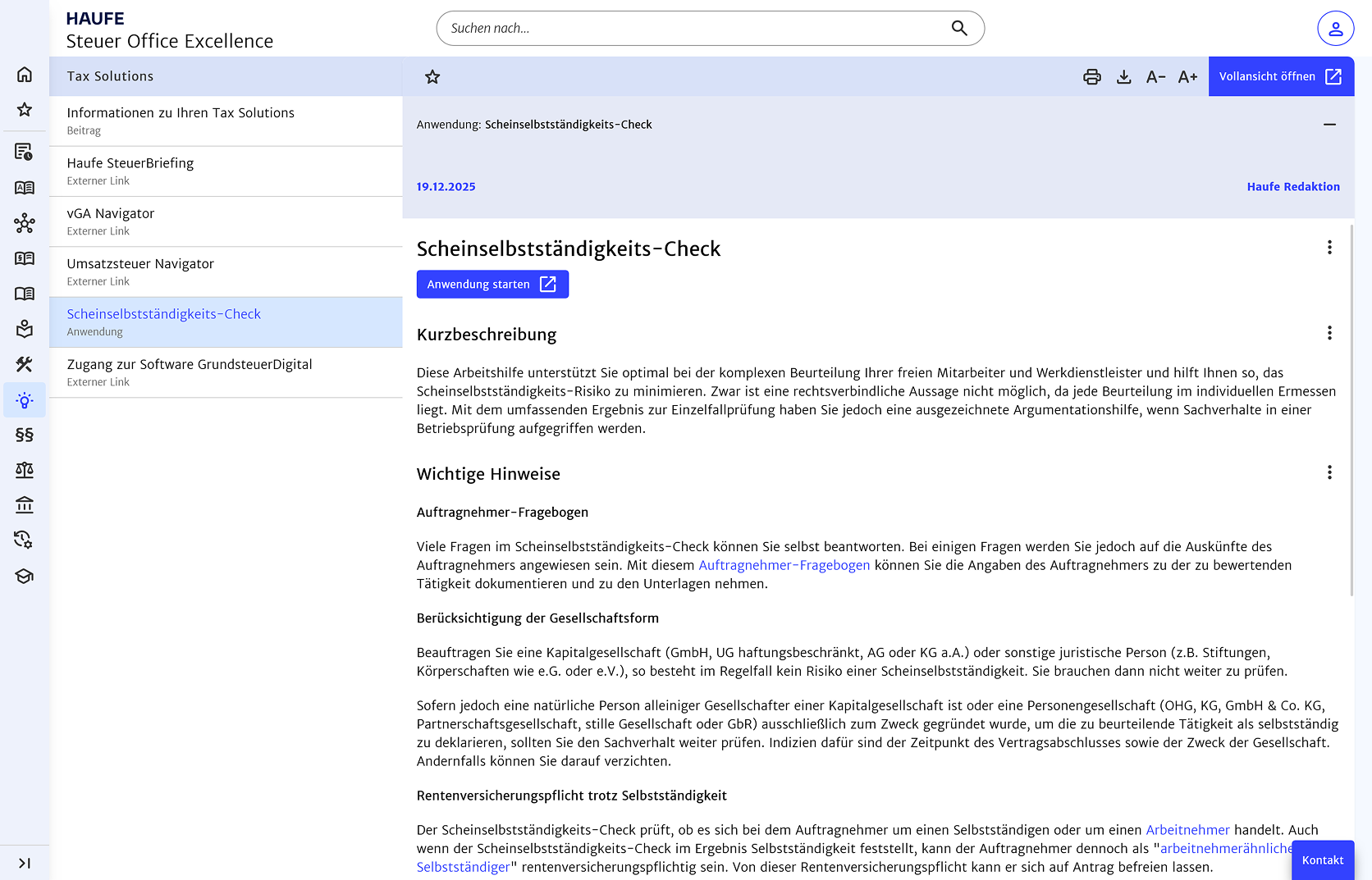Open the Selbstständiger link
1372x880 pixels.
(x=464, y=867)
